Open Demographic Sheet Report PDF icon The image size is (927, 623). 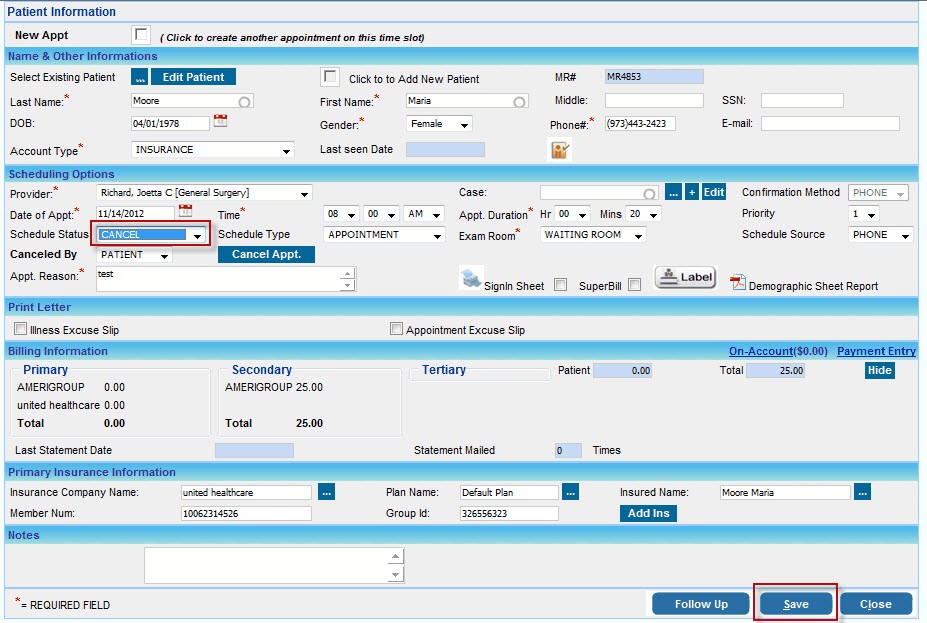[x=738, y=283]
